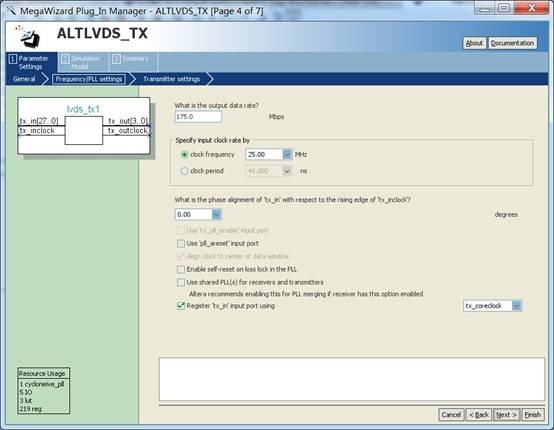554x430 pixels.
Task: Enable self-reset on loss lock checkbox
Action: (x=181, y=269)
